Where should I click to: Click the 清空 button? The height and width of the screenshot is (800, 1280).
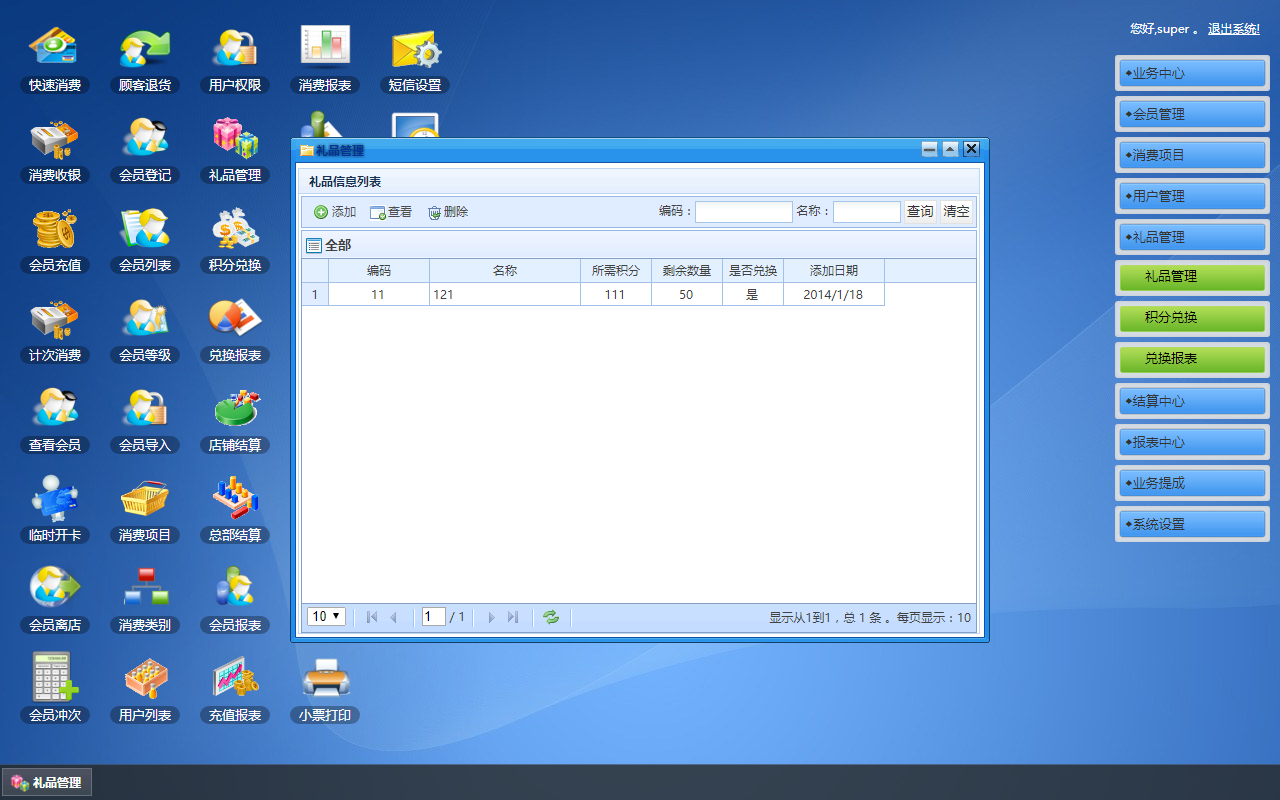coord(956,212)
